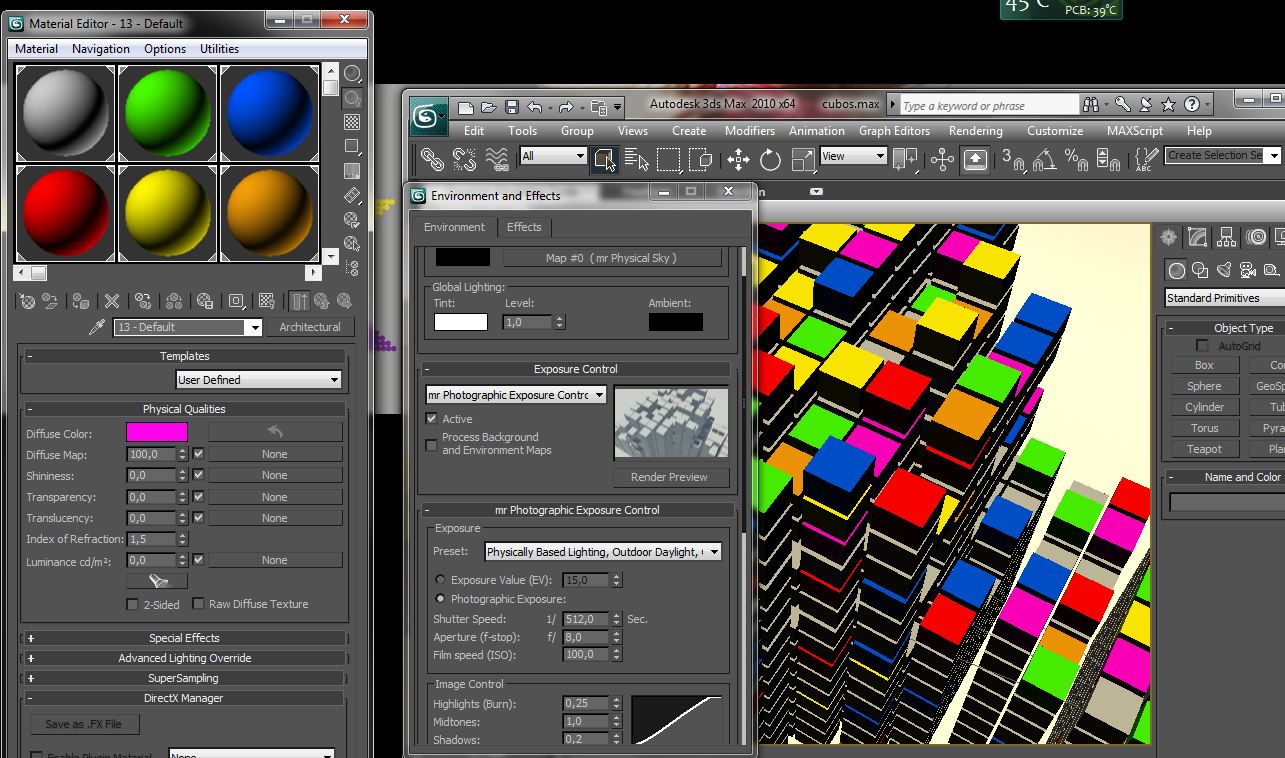This screenshot has width=1285, height=758.
Task: Select Exposure Value (EV) radio button
Action: click(x=440, y=579)
